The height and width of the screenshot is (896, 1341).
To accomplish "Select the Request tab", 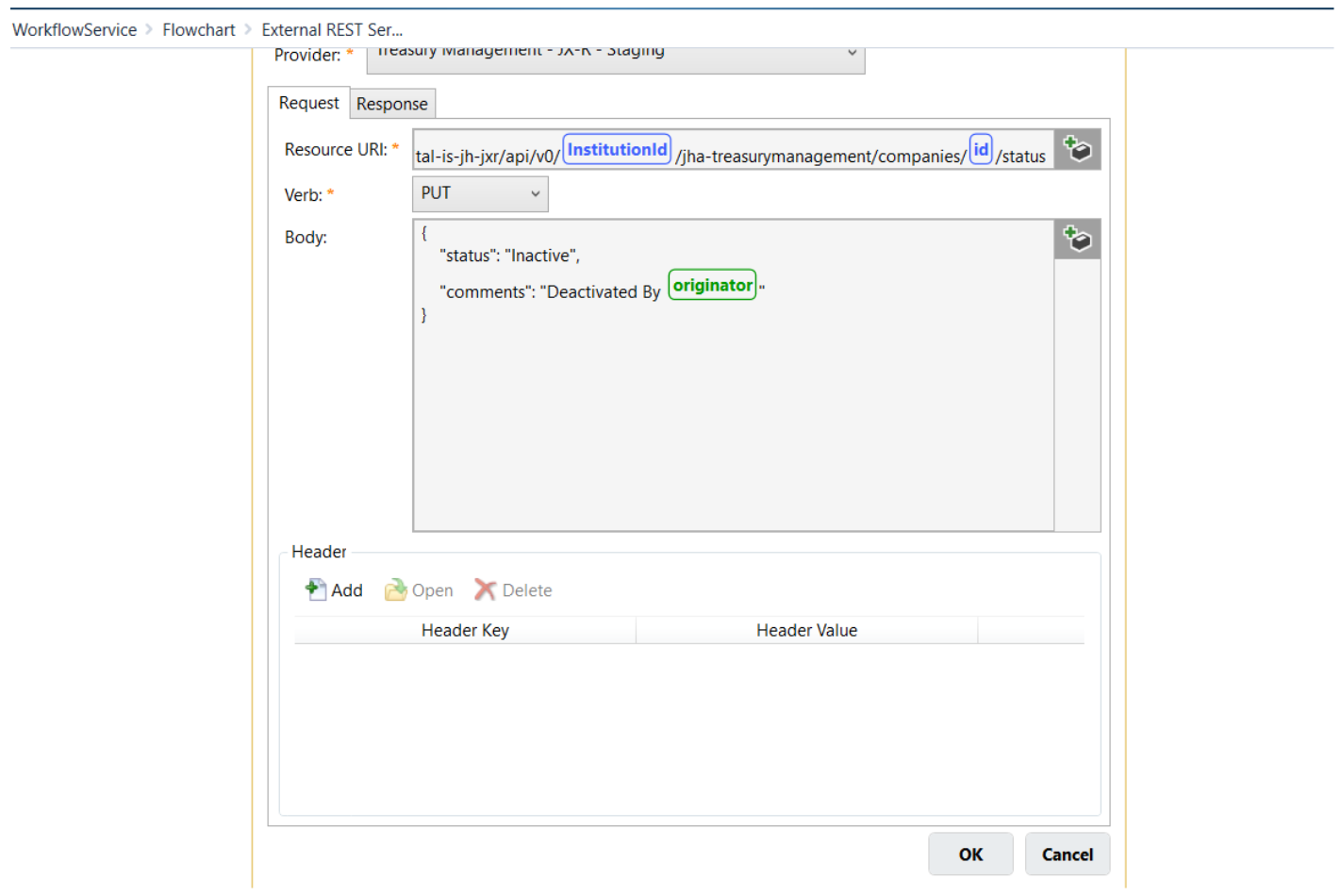I will [308, 103].
